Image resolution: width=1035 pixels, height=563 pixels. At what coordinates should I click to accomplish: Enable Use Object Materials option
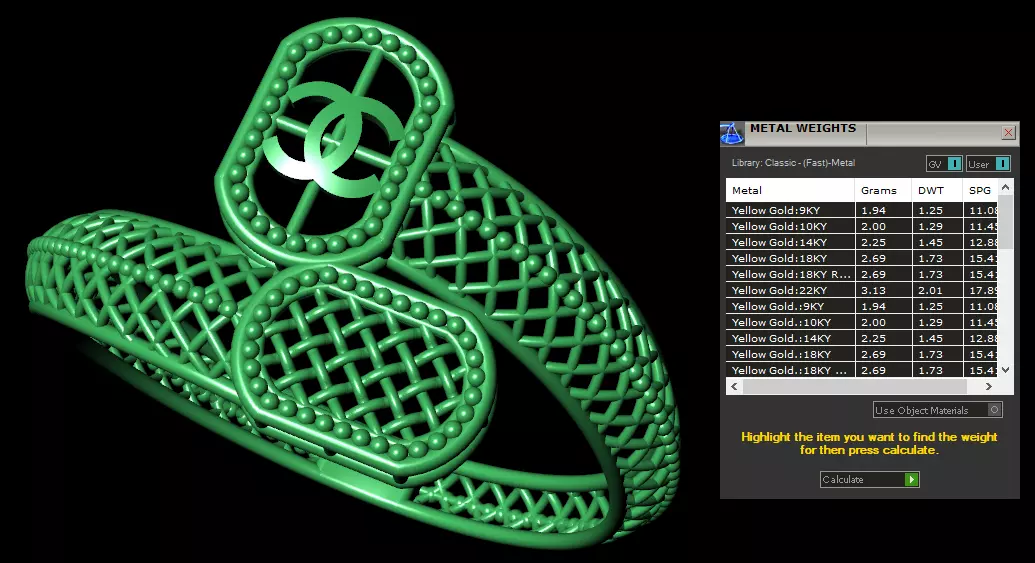point(937,410)
